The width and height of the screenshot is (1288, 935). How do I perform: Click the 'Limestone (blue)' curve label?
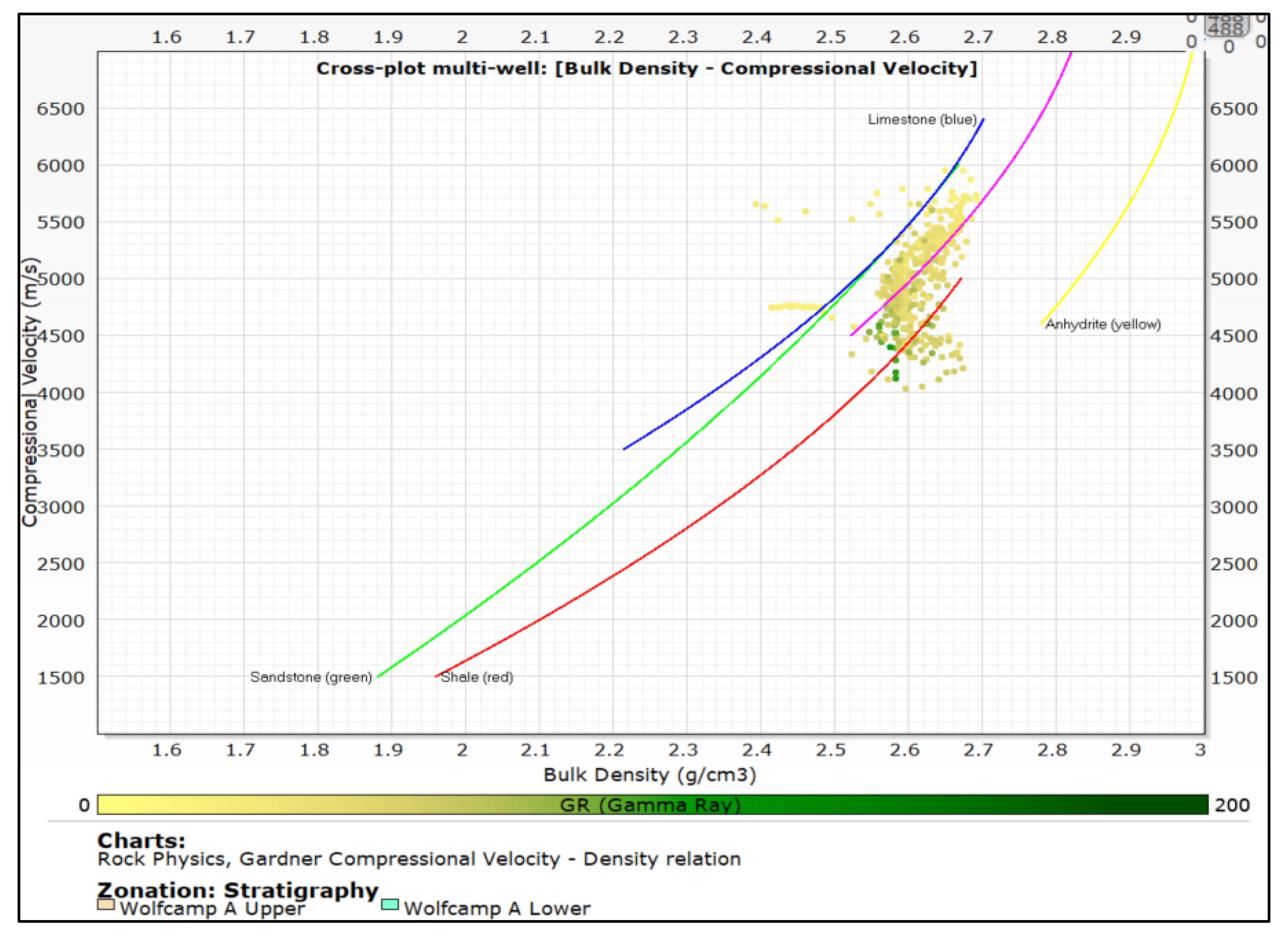[922, 120]
